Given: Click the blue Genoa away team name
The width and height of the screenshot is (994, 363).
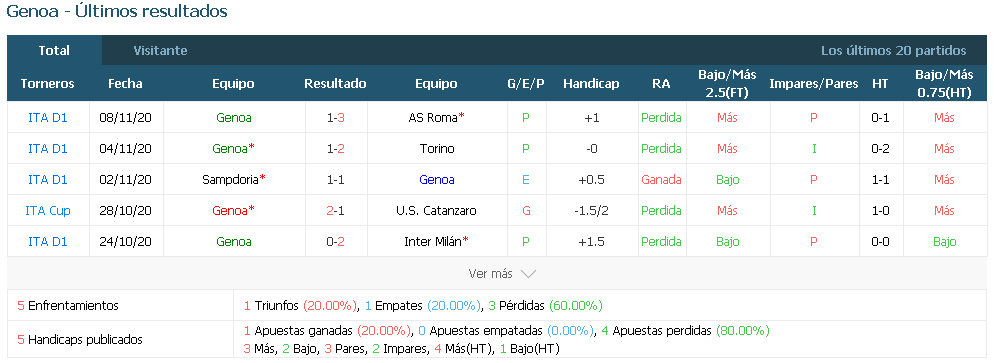Looking at the screenshot, I should click(x=437, y=179).
